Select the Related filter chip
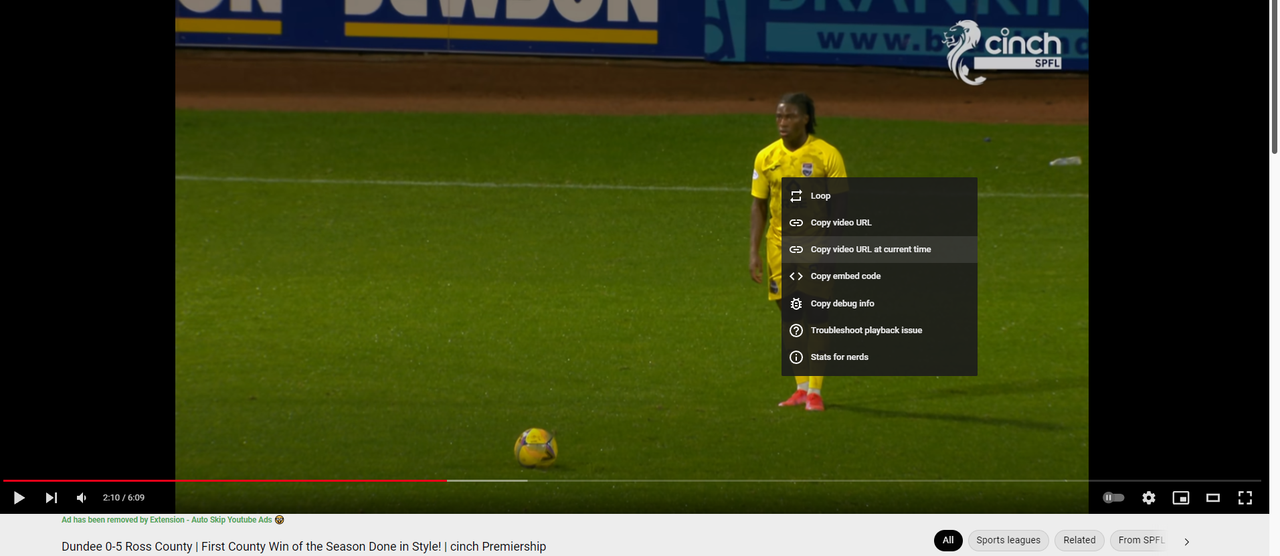 [x=1079, y=540]
